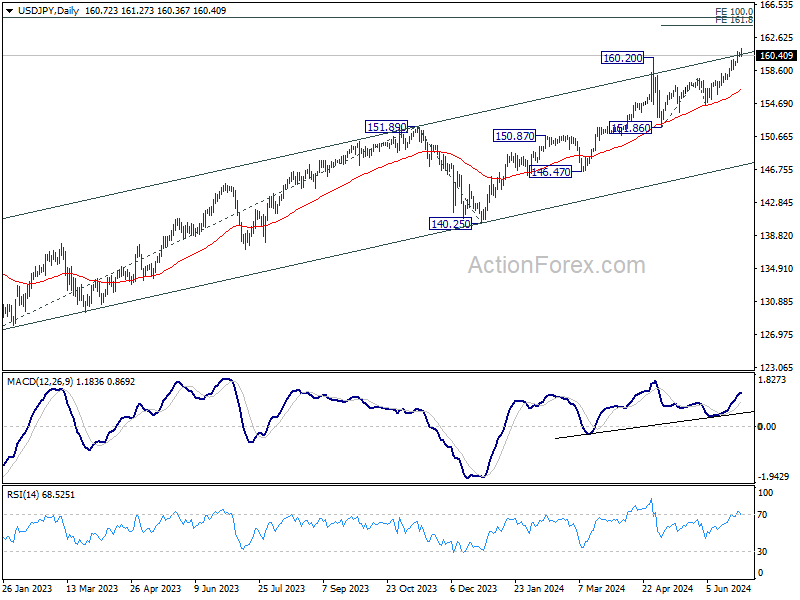This screenshot has height=600, width=800.
Task: Click the 25 Jul 2023 date label
Action: (x=282, y=588)
